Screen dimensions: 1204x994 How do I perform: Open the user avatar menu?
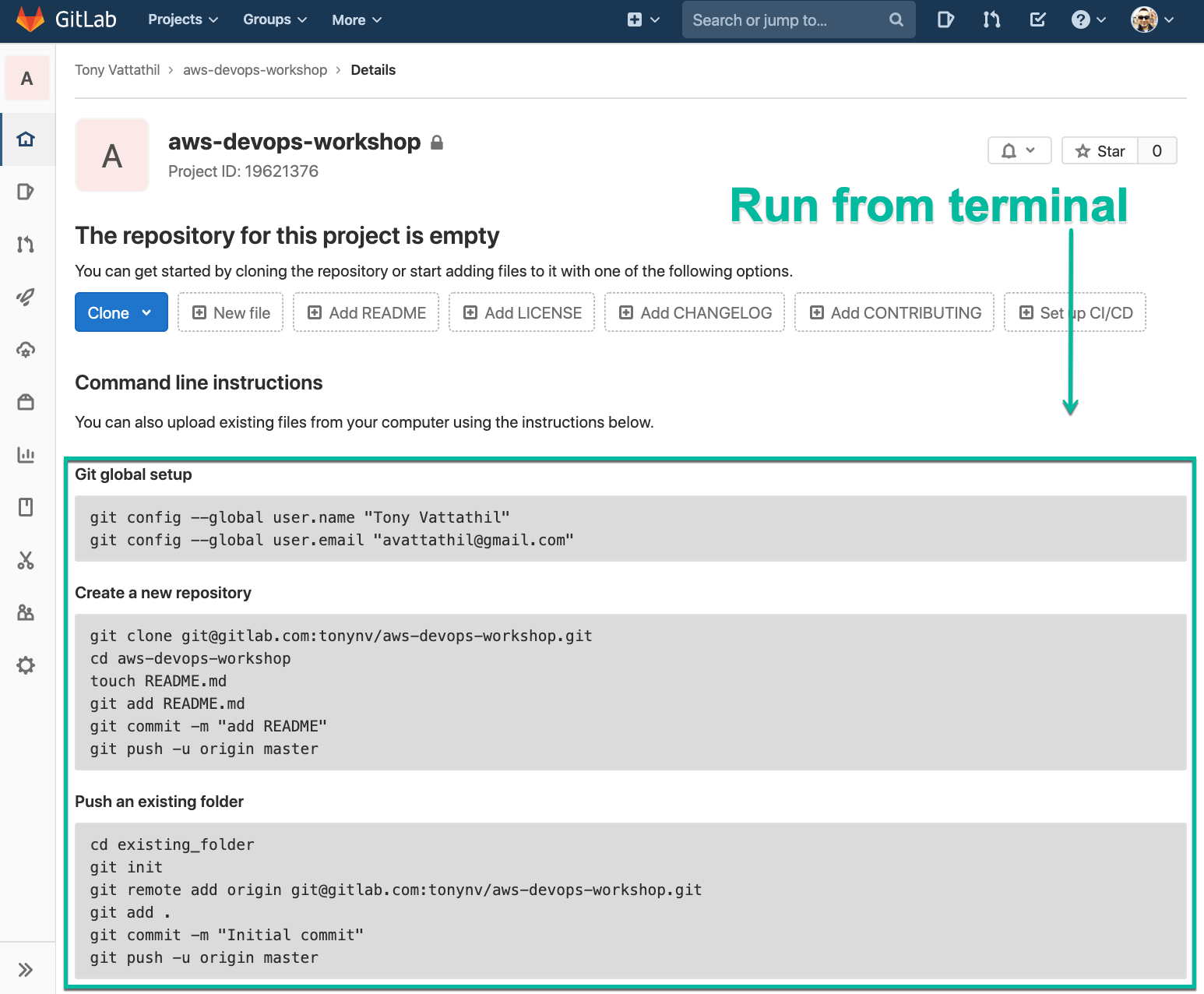click(1152, 19)
